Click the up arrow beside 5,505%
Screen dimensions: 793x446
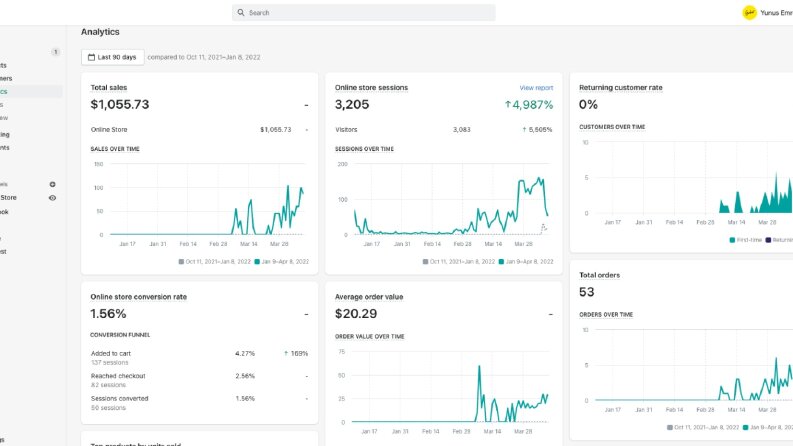524,129
